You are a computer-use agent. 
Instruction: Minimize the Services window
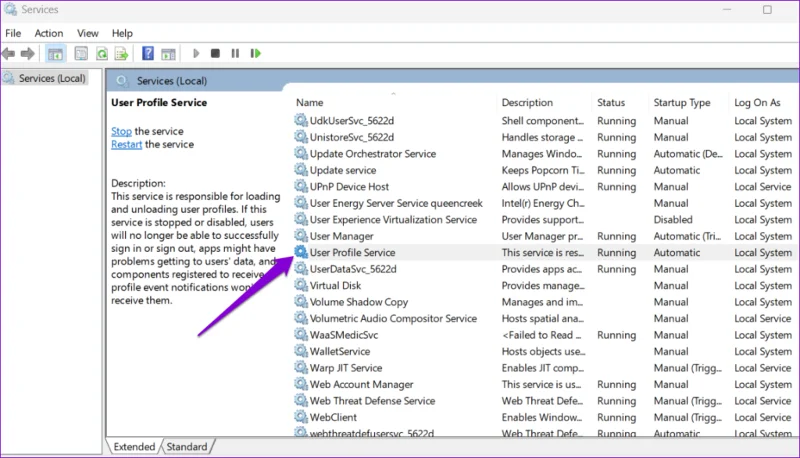click(x=727, y=10)
